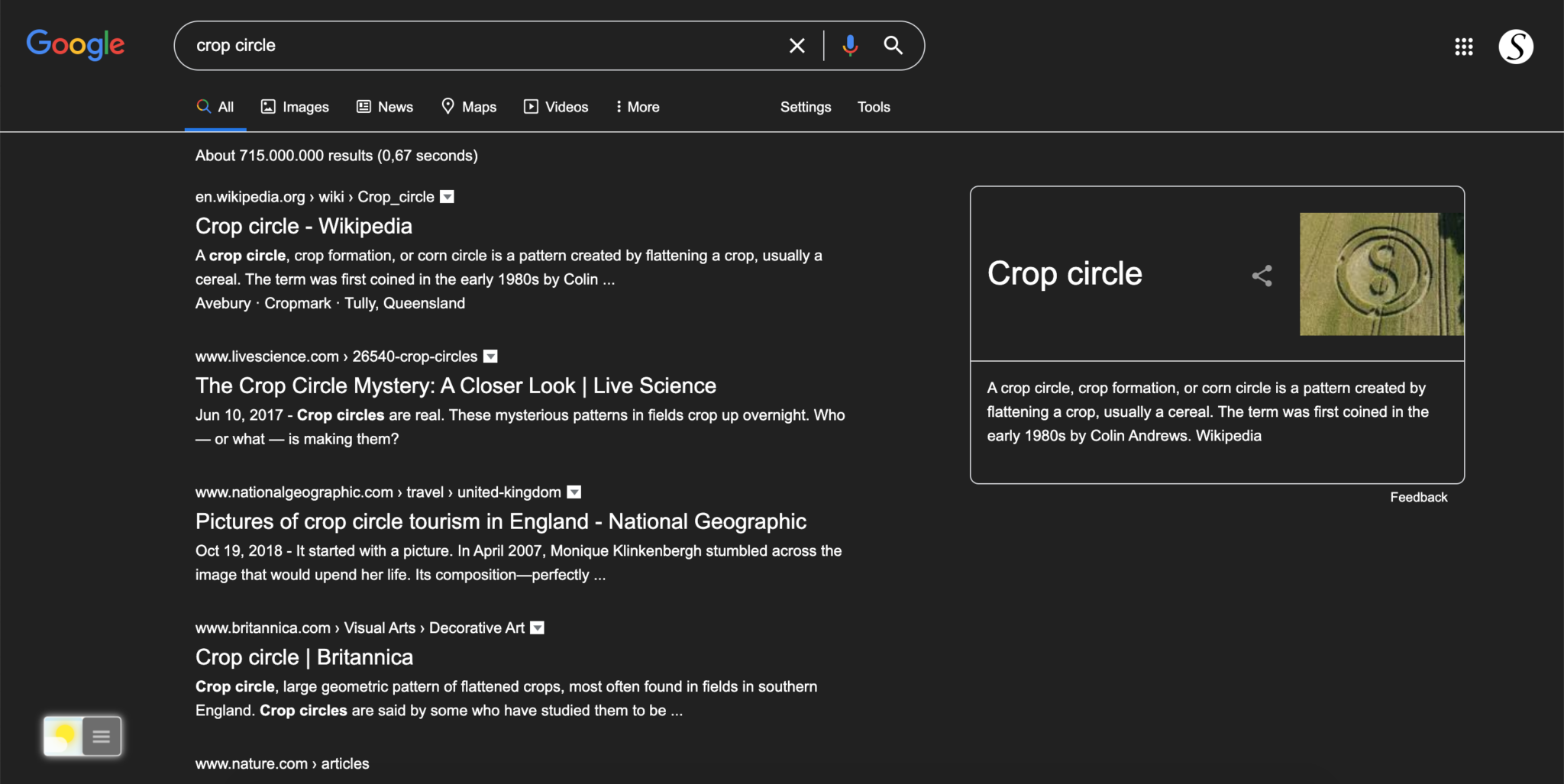The image size is (1564, 784).
Task: Clear the search query with the X icon
Action: [x=797, y=45]
